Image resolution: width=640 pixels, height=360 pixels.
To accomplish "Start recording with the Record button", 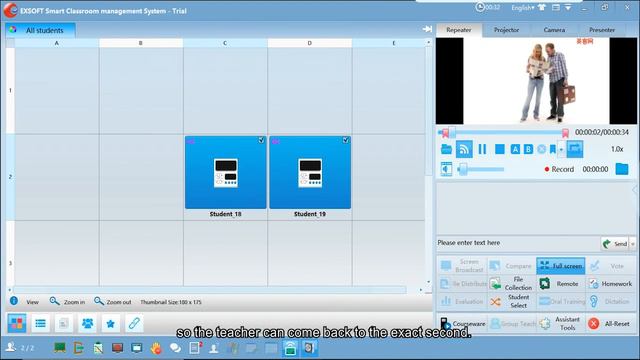I will click(559, 169).
